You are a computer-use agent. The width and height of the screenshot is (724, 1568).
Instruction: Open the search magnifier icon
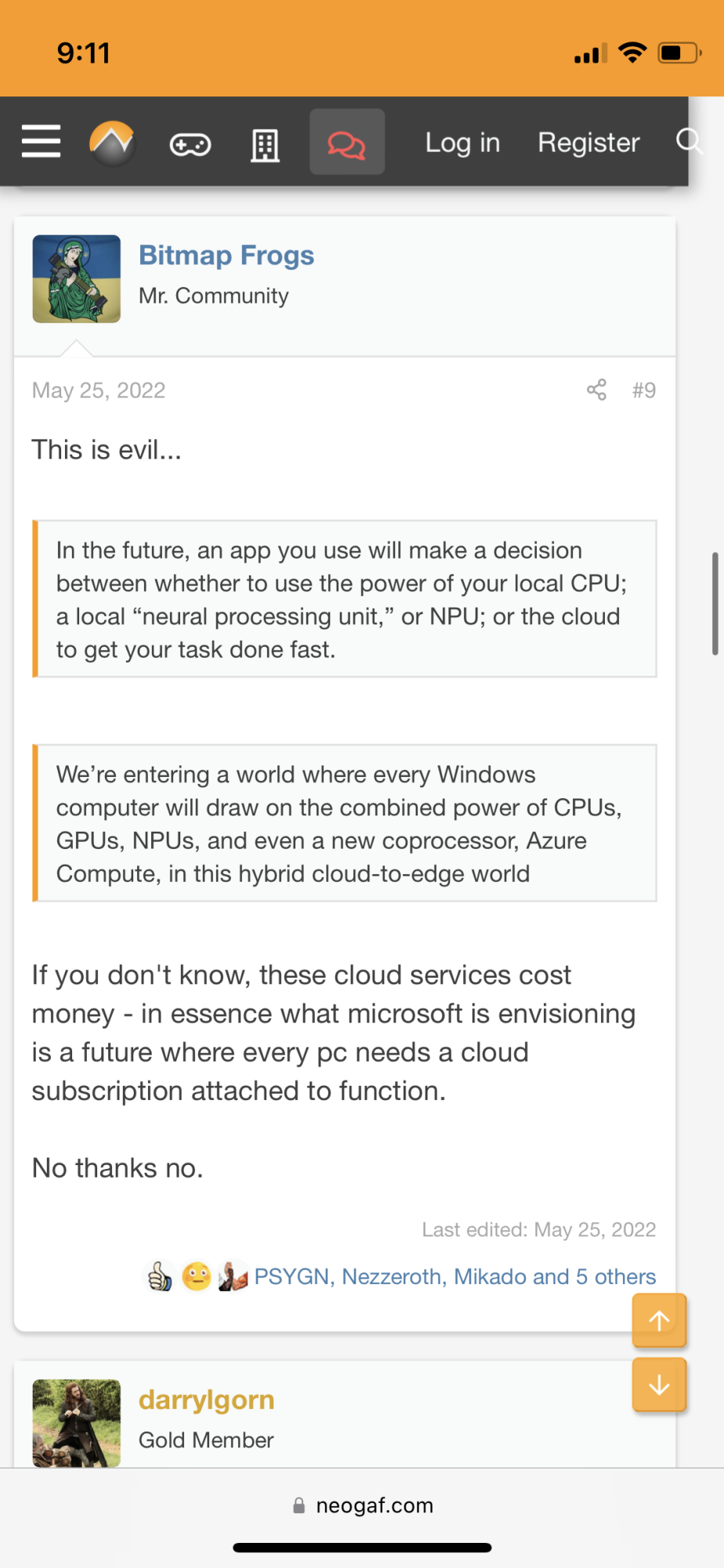(689, 141)
